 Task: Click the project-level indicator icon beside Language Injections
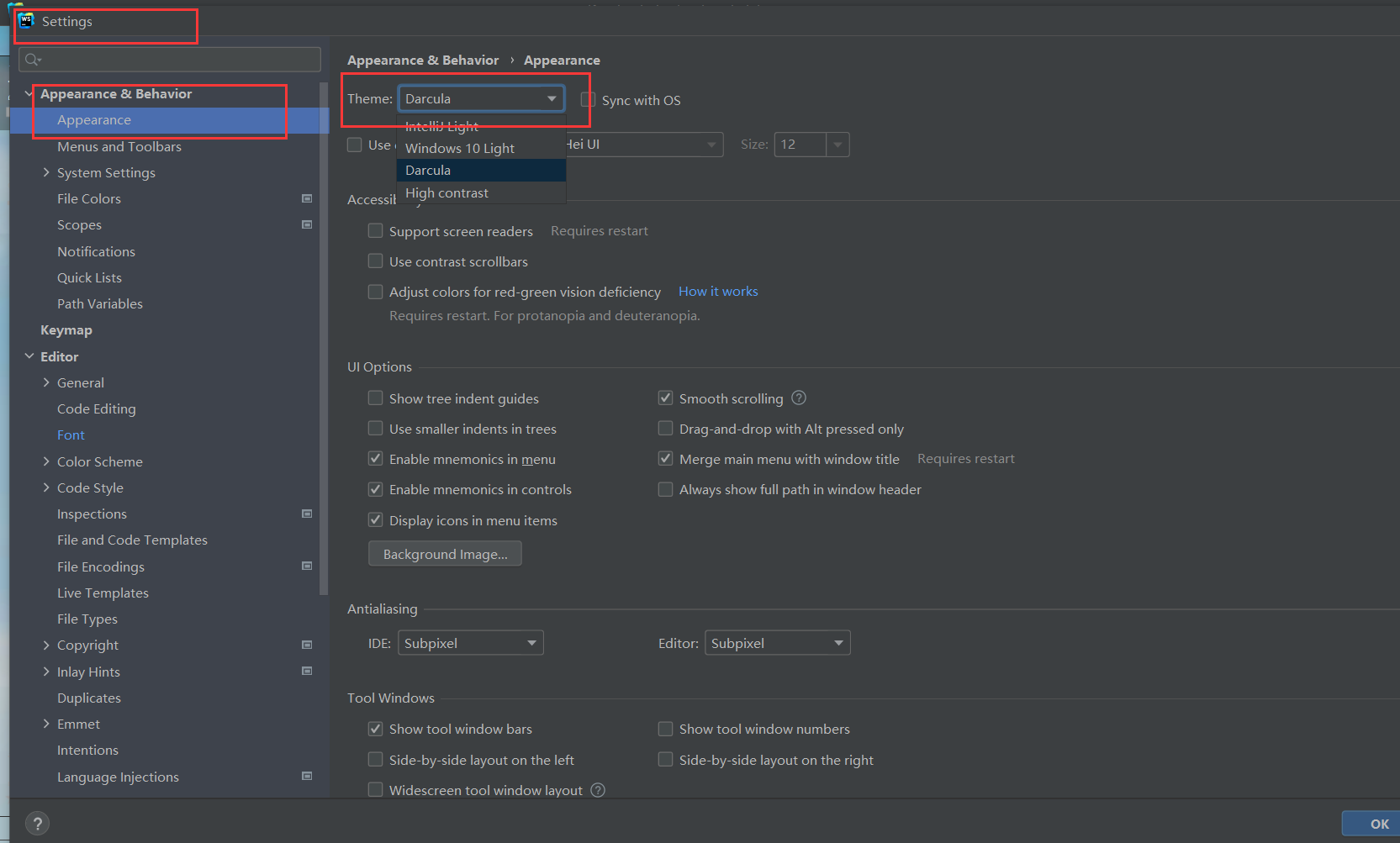(307, 777)
